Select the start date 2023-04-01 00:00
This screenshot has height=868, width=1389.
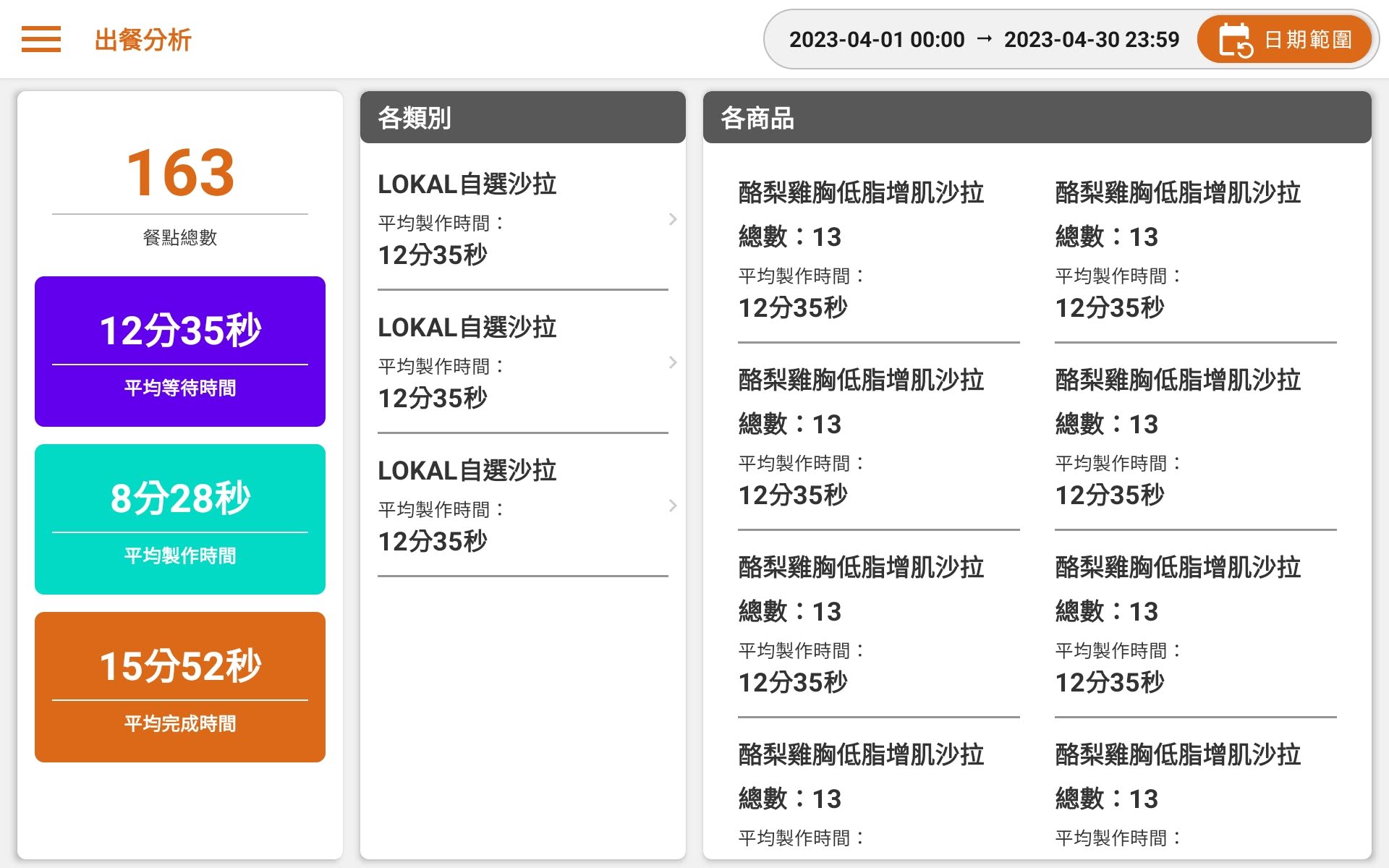pos(877,39)
